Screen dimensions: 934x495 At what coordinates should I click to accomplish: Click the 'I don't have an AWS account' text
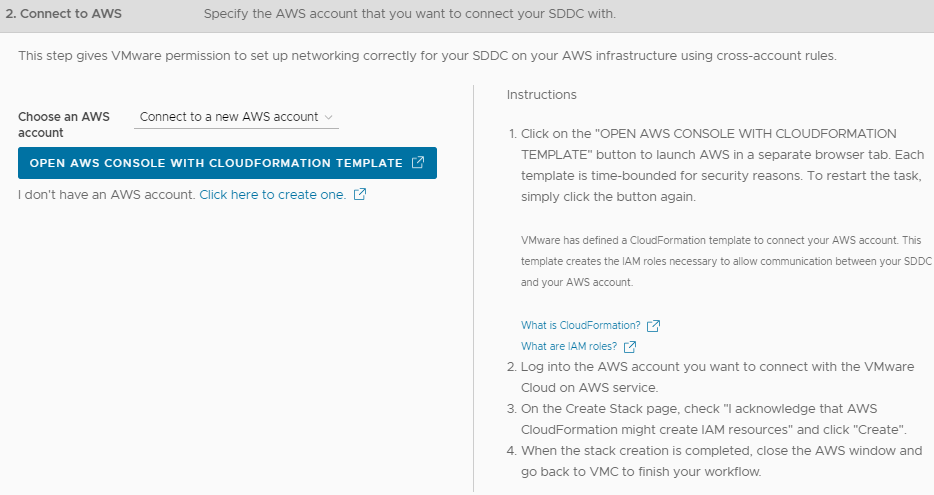[x=107, y=195]
